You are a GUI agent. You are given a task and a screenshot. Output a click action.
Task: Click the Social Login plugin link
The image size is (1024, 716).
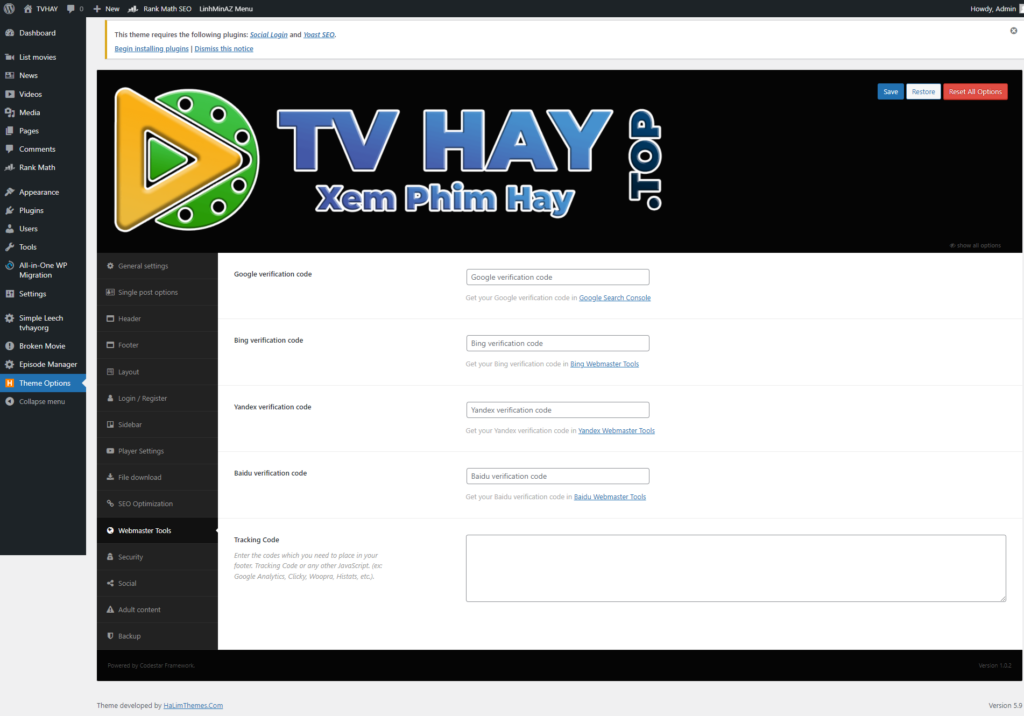coord(268,35)
